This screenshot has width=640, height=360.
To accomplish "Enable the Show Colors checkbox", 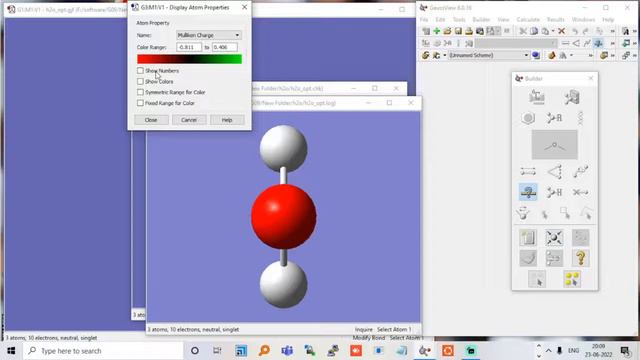I will coord(140,81).
